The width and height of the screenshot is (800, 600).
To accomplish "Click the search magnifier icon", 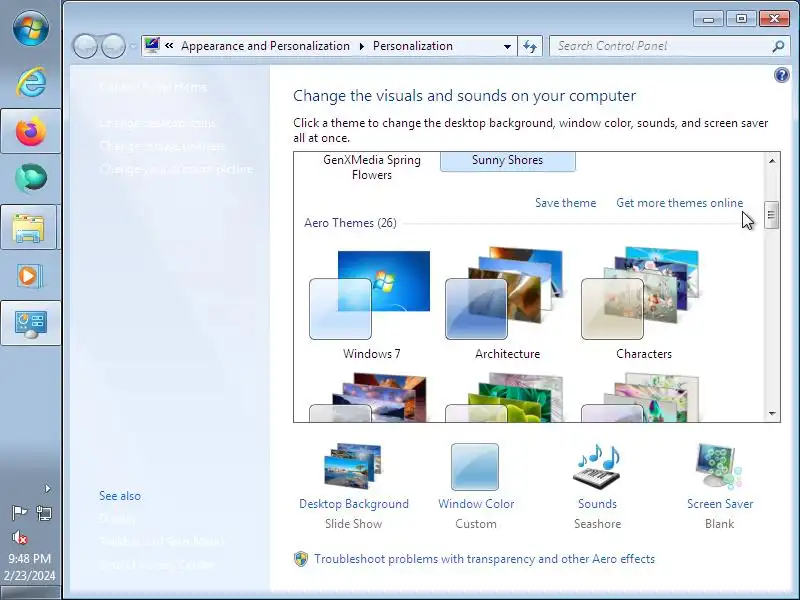I will point(778,46).
